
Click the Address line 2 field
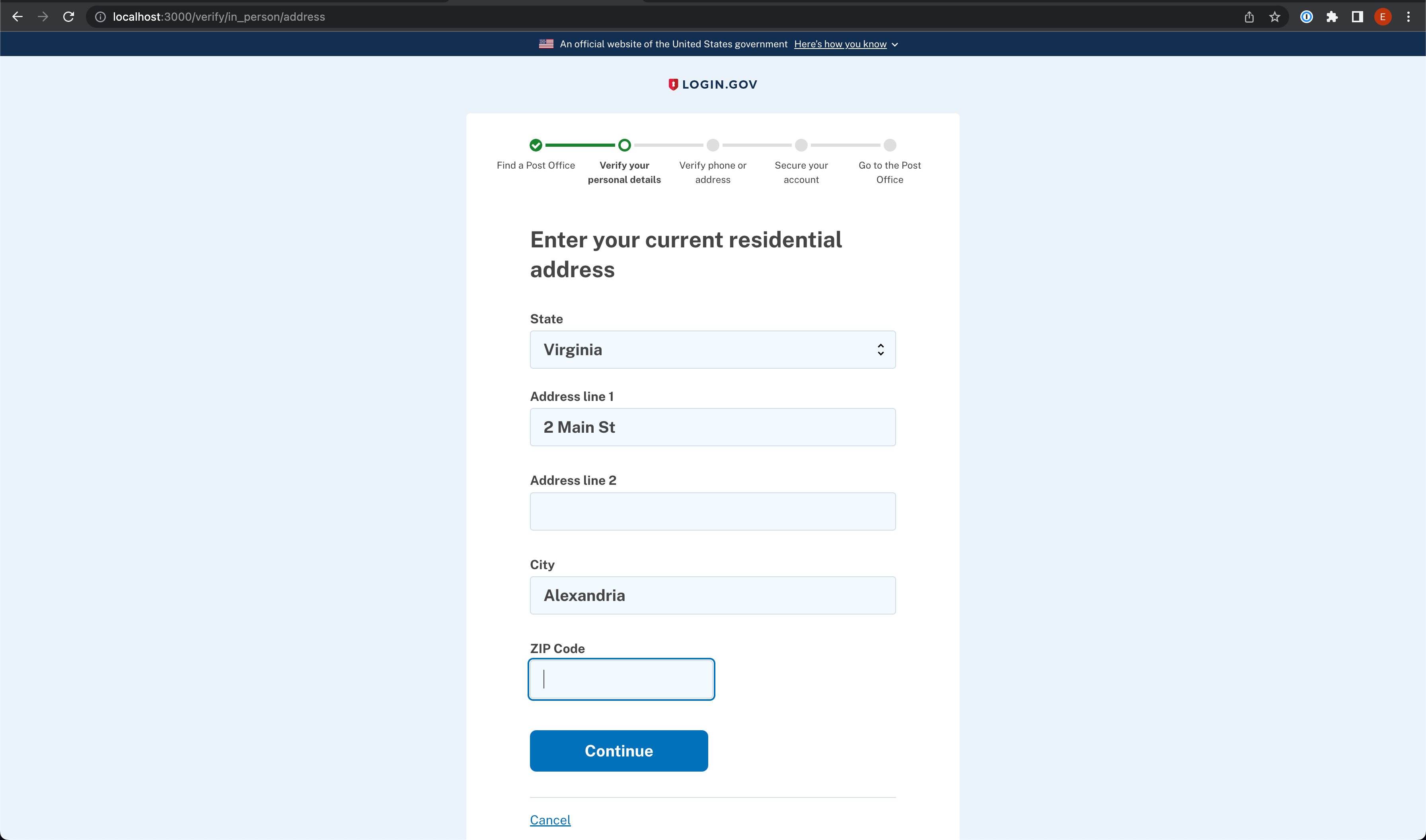tap(712, 511)
